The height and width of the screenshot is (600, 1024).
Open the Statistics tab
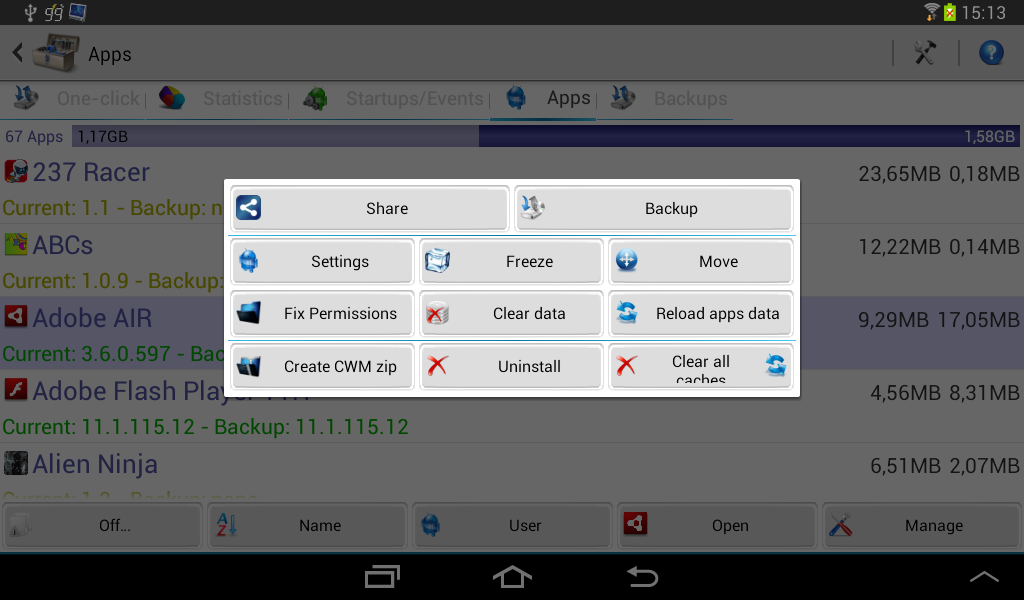(243, 98)
